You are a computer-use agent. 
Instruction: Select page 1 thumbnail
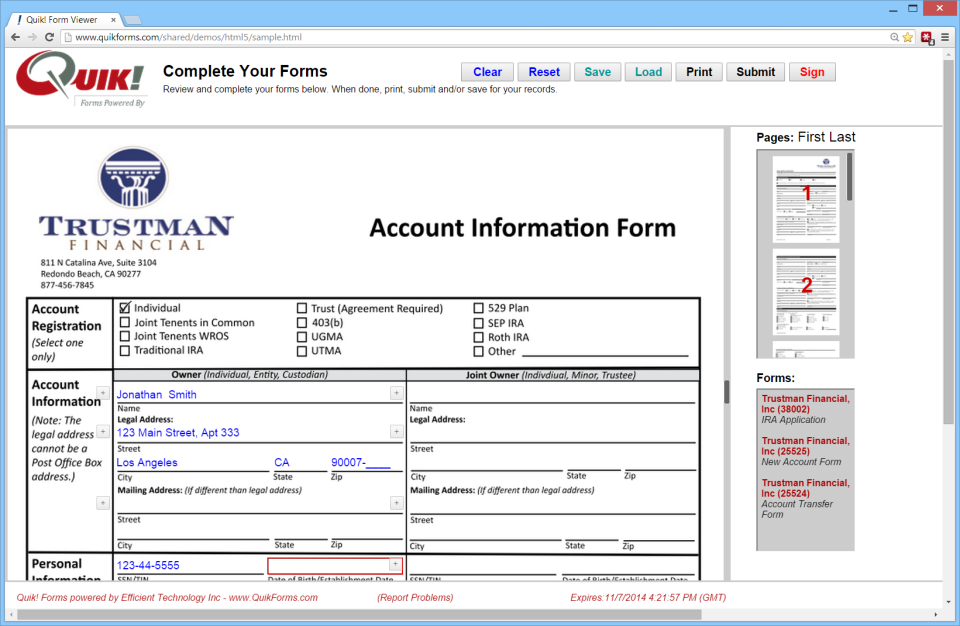[x=806, y=199]
